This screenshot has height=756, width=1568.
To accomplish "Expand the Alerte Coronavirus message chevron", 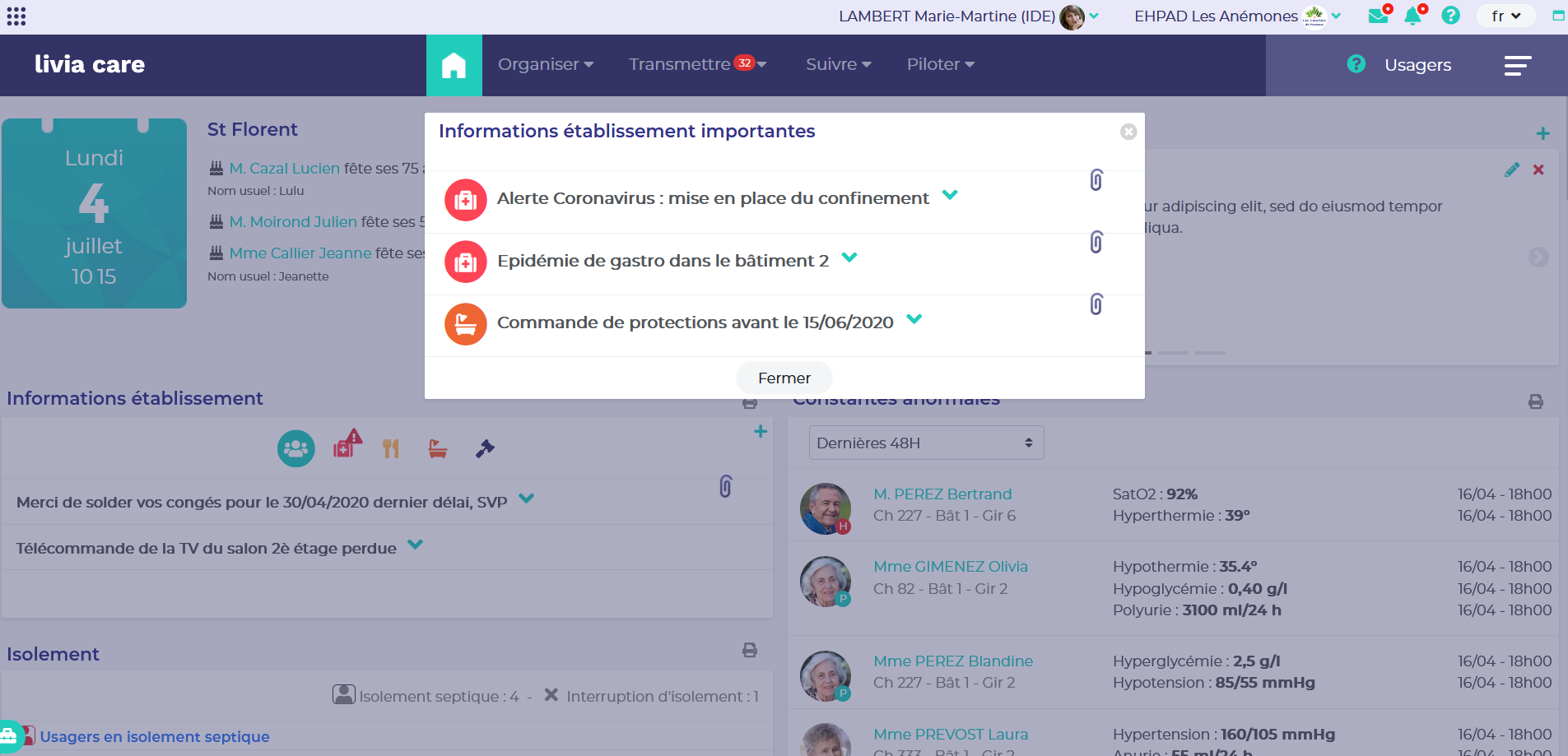I will click(950, 196).
